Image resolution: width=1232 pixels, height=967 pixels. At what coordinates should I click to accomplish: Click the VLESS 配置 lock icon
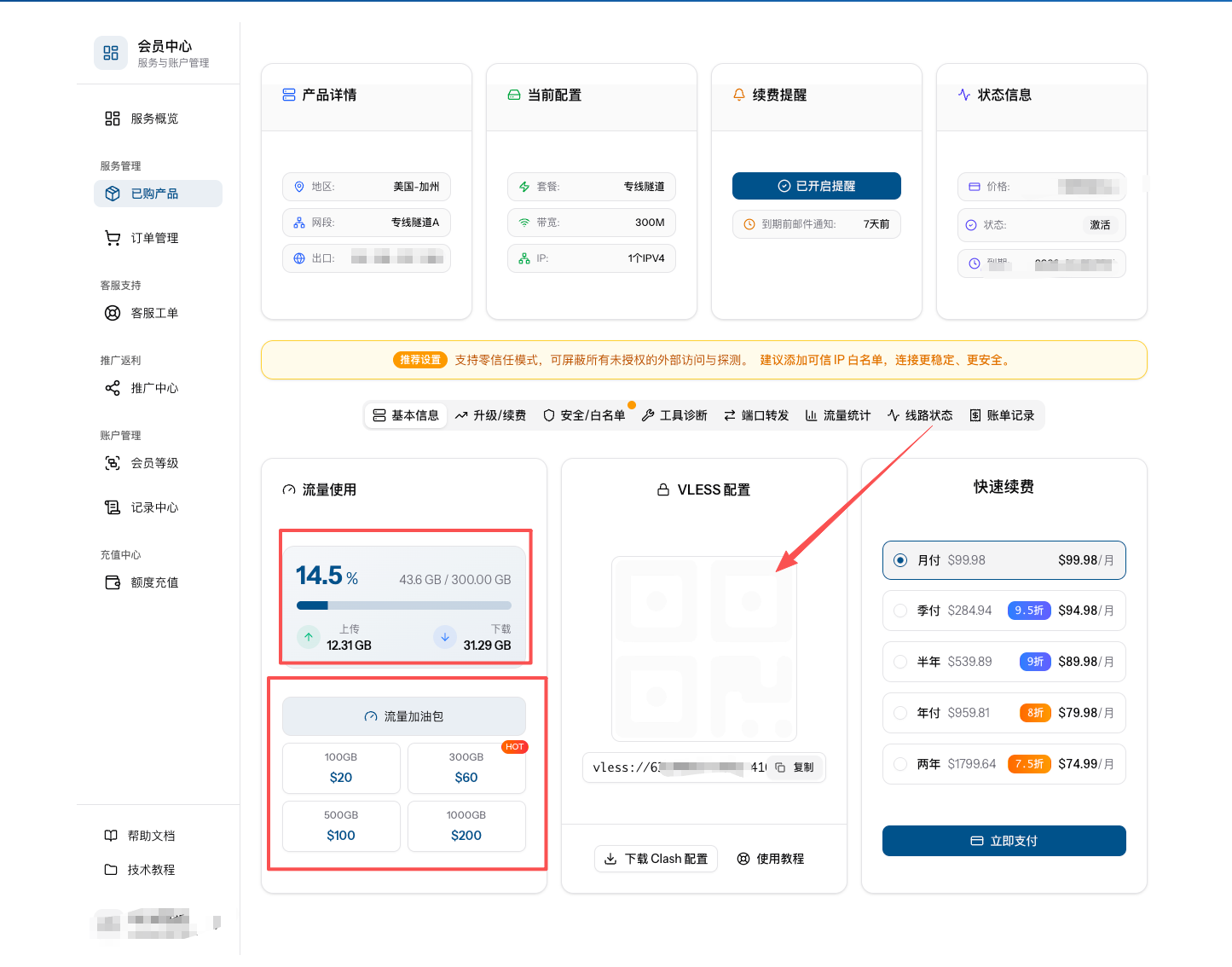point(663,489)
